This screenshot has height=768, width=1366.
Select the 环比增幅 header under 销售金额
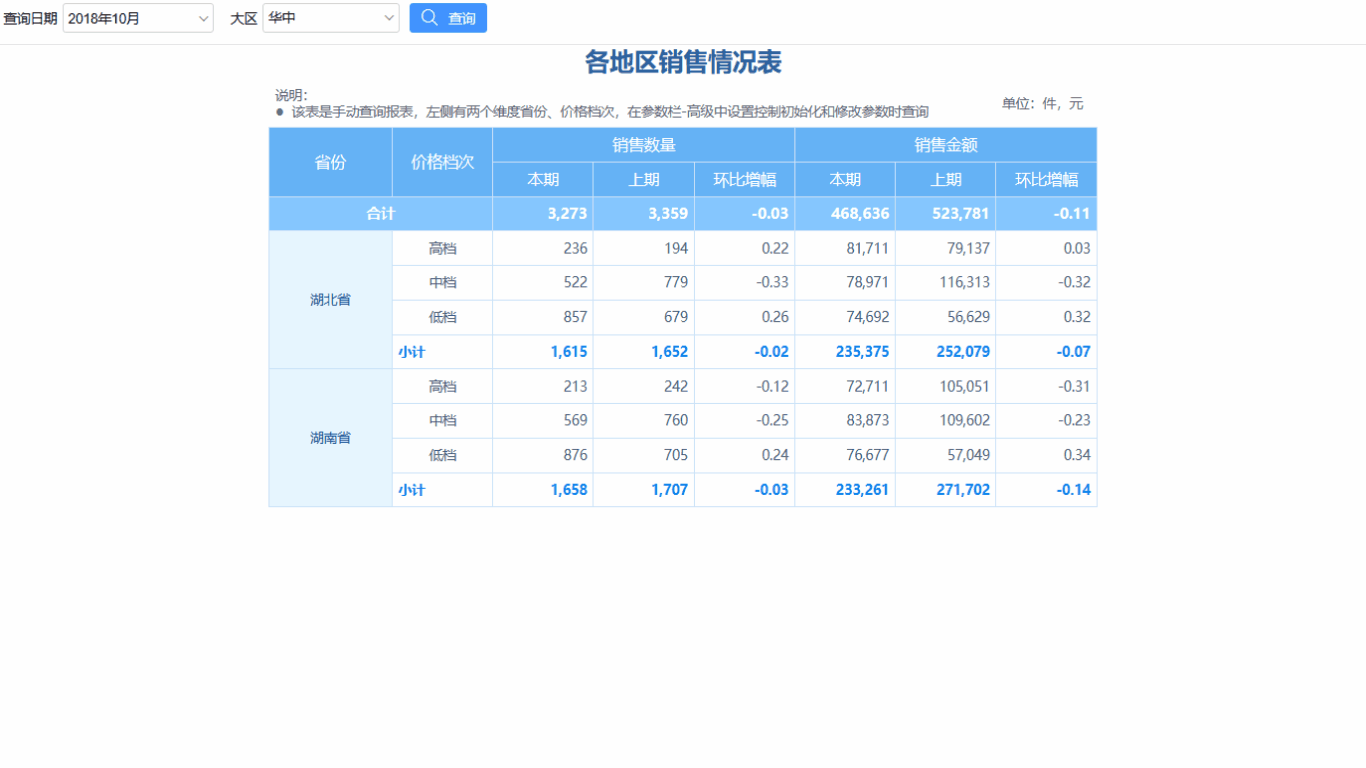[1045, 179]
